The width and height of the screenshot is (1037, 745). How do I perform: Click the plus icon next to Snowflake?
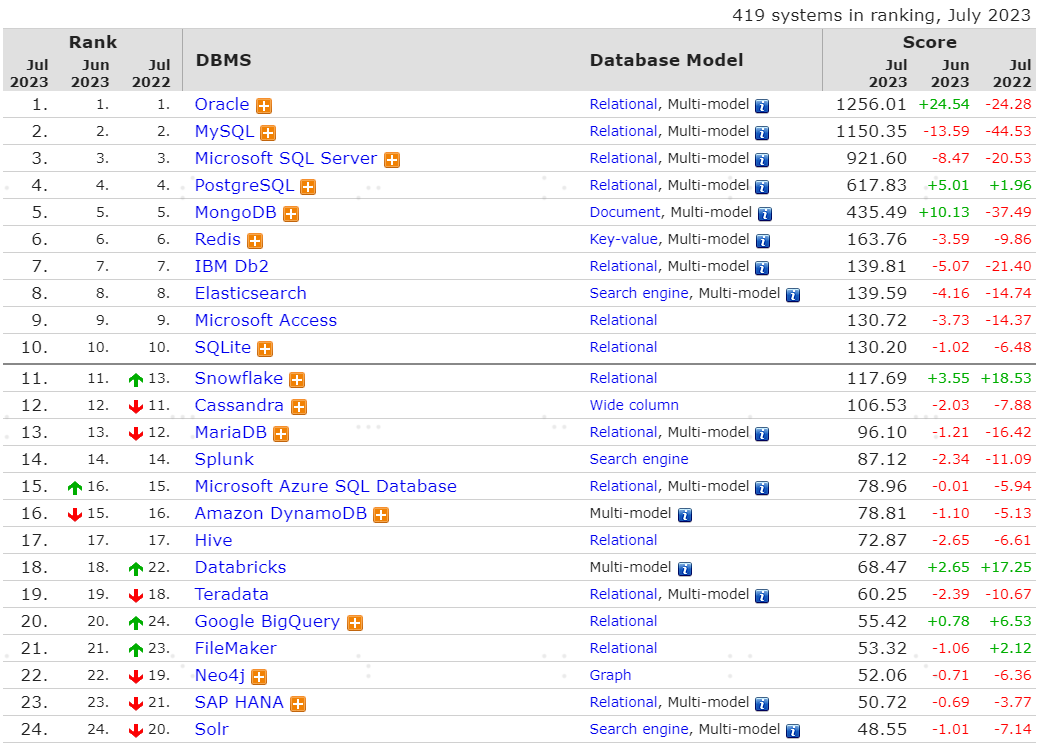[298, 380]
